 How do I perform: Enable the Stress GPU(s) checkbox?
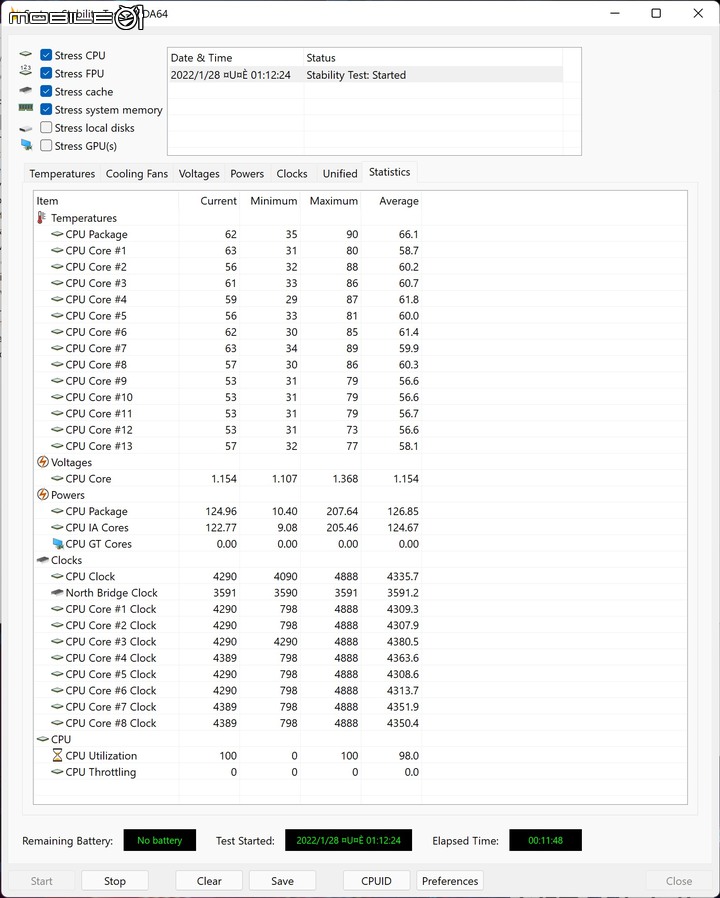coord(46,145)
